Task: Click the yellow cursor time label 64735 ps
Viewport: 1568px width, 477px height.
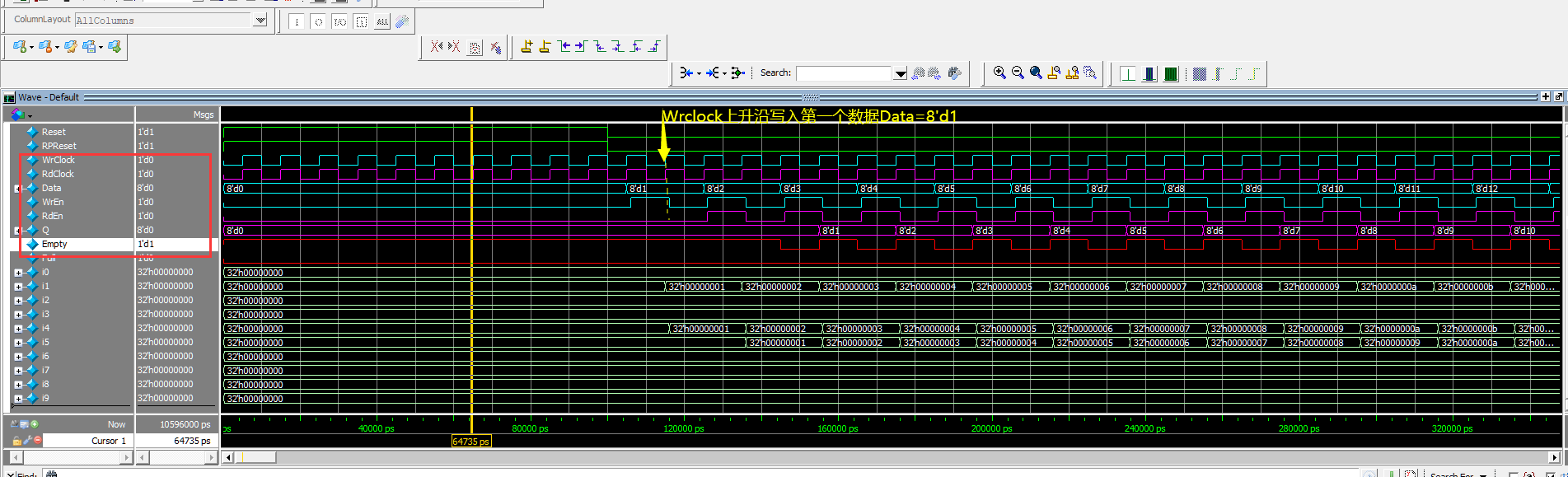Action: pyautogui.click(x=471, y=442)
